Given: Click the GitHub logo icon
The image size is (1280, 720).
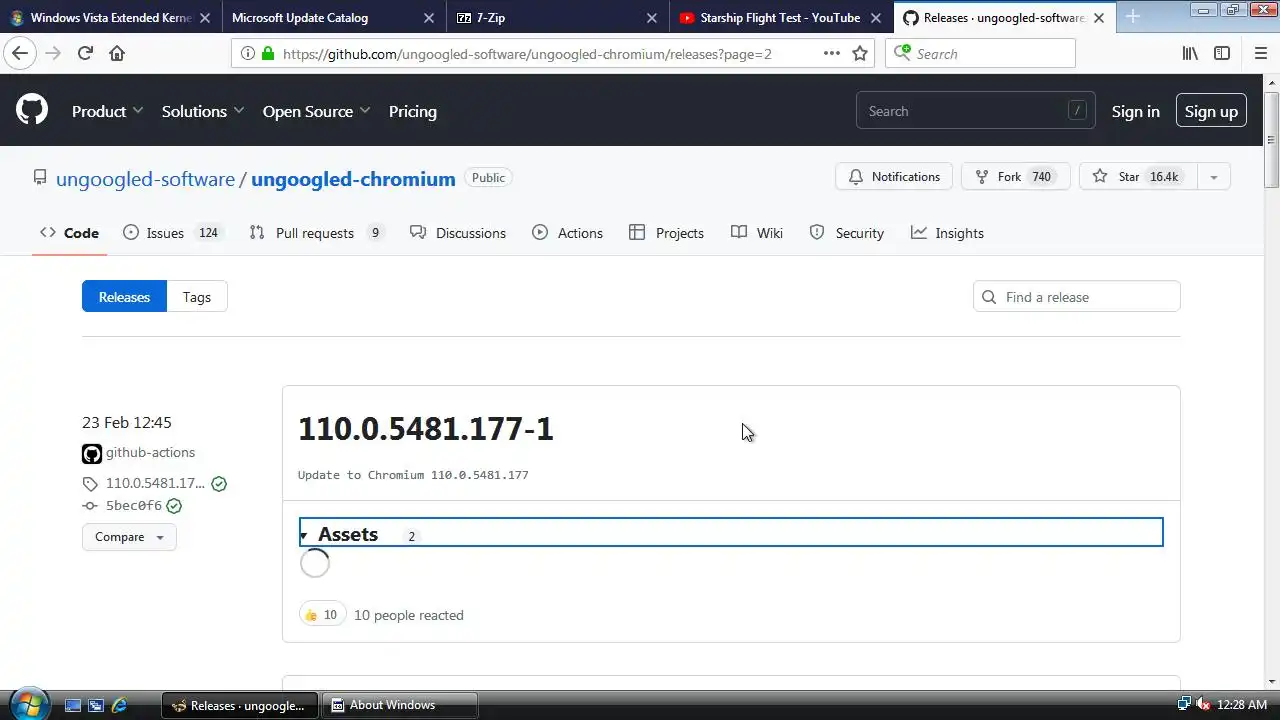Looking at the screenshot, I should point(32,110).
